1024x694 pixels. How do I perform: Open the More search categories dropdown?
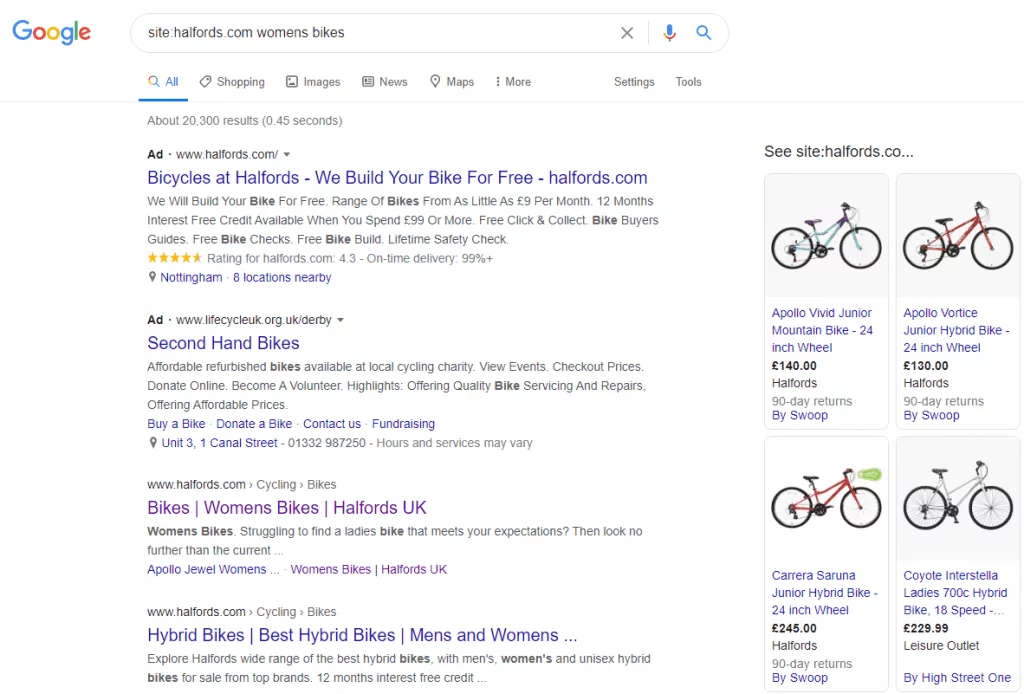pos(512,81)
